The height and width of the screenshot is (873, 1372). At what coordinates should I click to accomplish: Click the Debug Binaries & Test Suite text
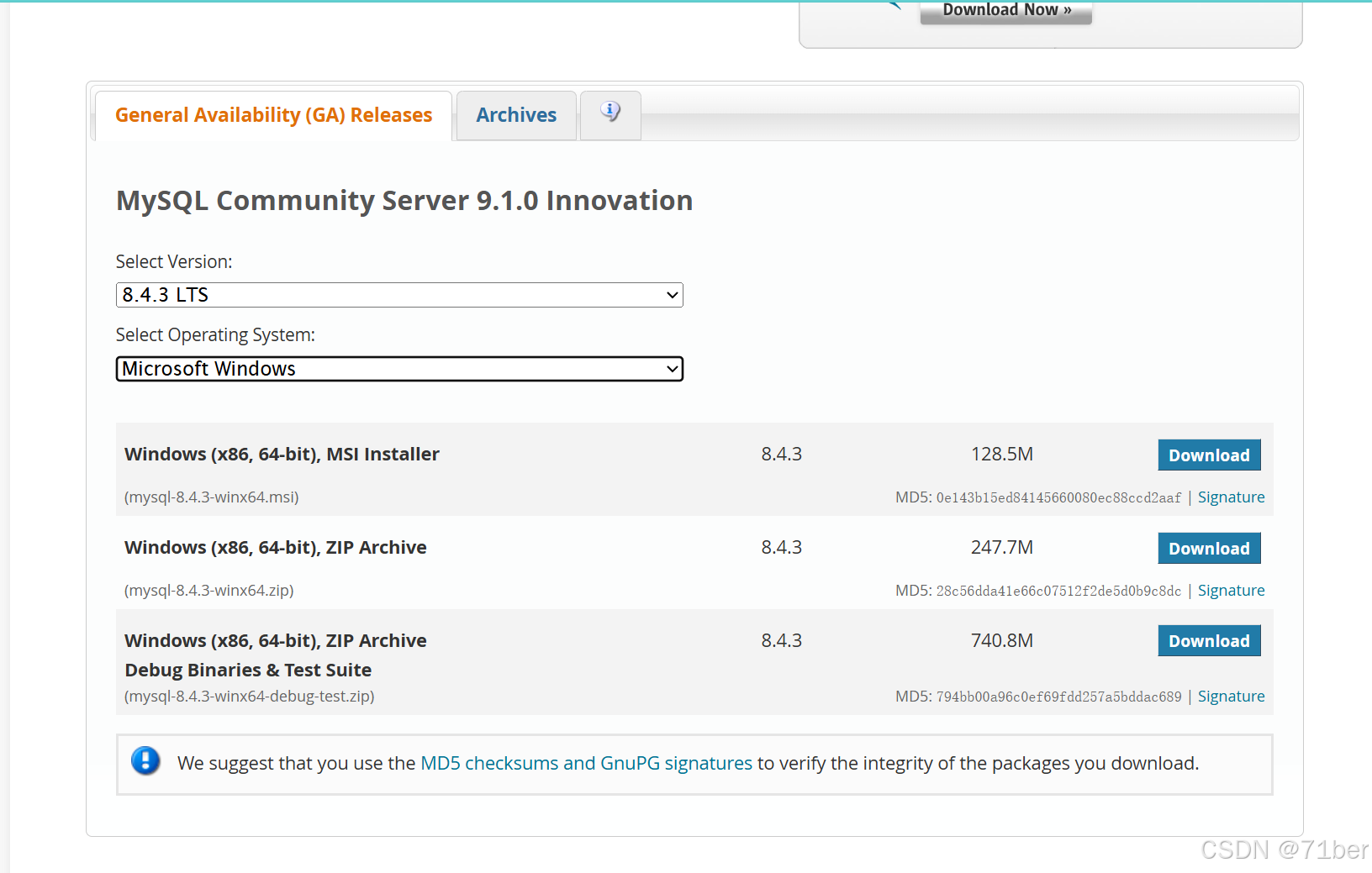coord(248,670)
